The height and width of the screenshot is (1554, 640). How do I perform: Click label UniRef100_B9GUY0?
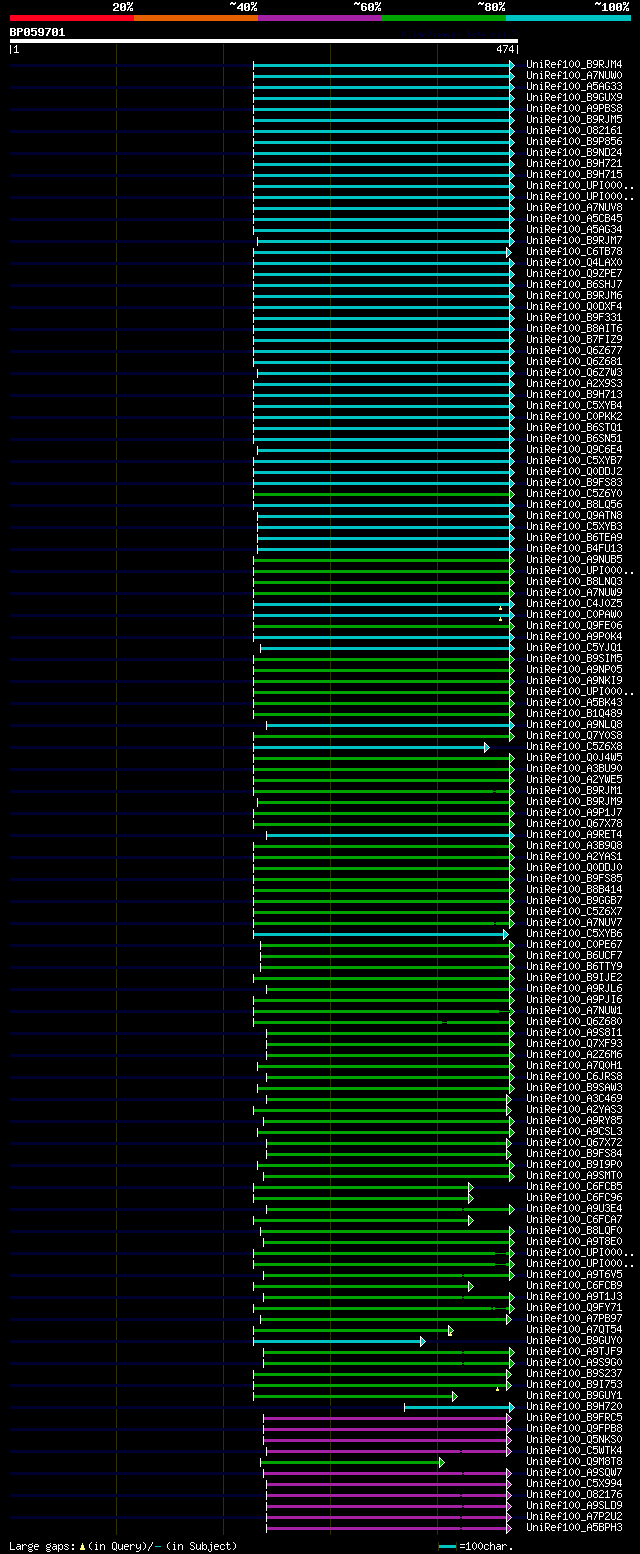574,1341
